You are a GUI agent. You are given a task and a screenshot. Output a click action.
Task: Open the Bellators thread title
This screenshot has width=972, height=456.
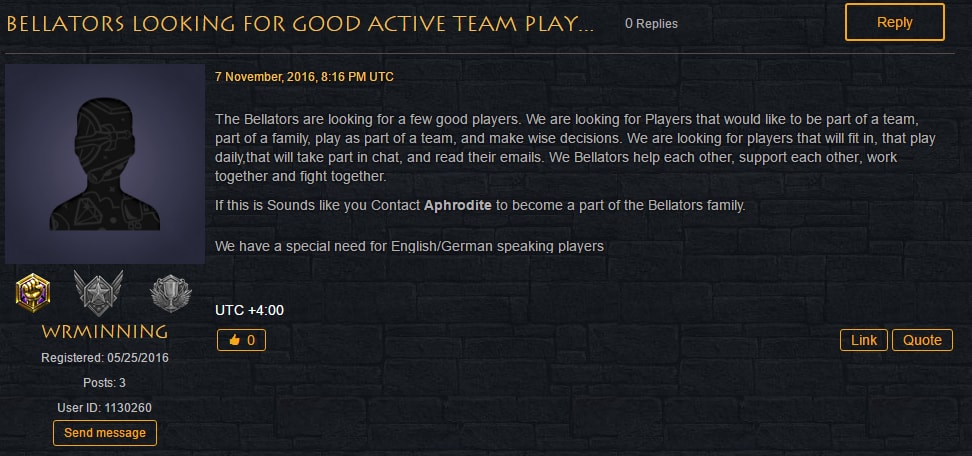[x=300, y=24]
